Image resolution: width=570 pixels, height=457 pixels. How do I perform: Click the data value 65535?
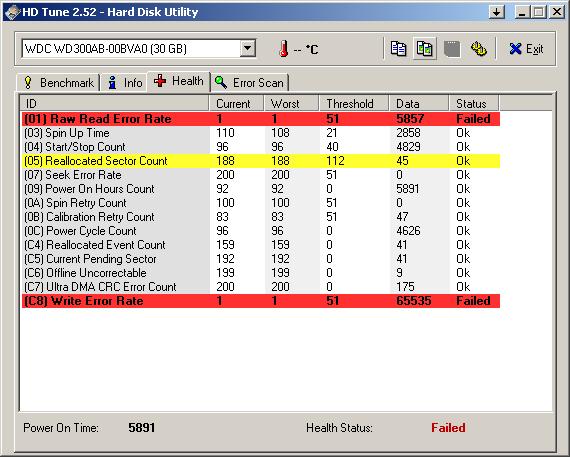click(x=414, y=301)
